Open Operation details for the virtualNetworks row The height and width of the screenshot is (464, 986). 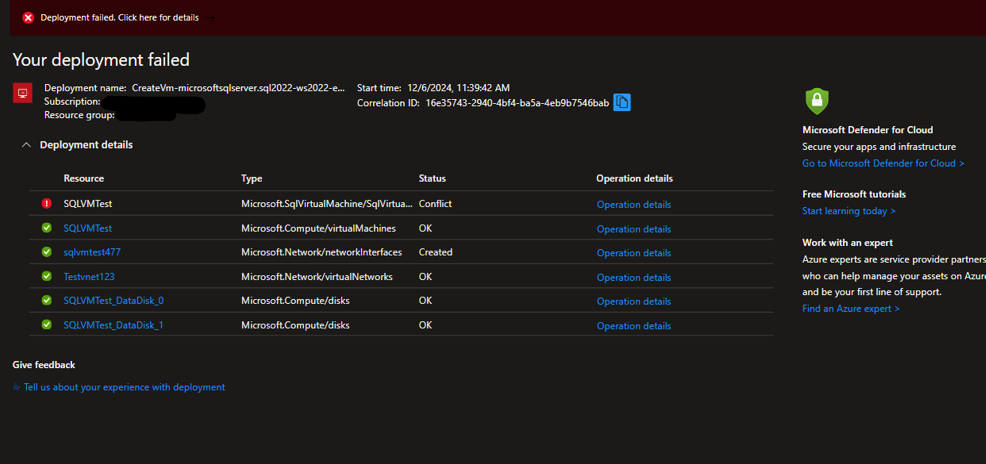click(633, 277)
